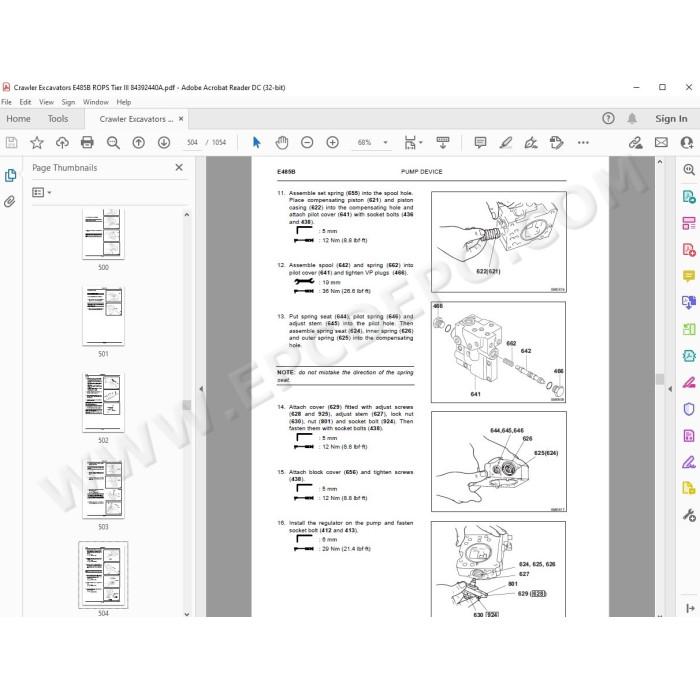
Task: Go to the previous page with the up arrow
Action: pyautogui.click(x=138, y=142)
